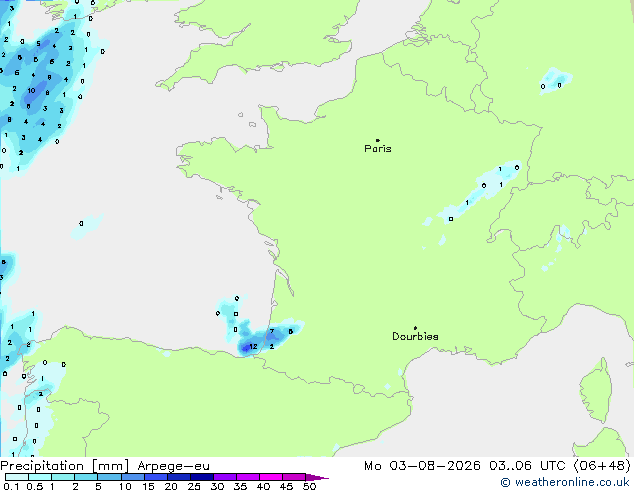This screenshot has height=490, width=634.
Task: Click the forecast date 'Mo 03-08-2026 03..06 UTC'
Action: tap(465, 465)
